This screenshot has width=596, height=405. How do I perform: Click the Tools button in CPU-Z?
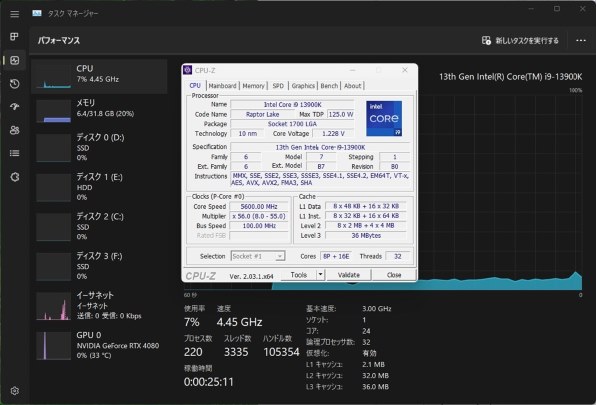pos(299,275)
